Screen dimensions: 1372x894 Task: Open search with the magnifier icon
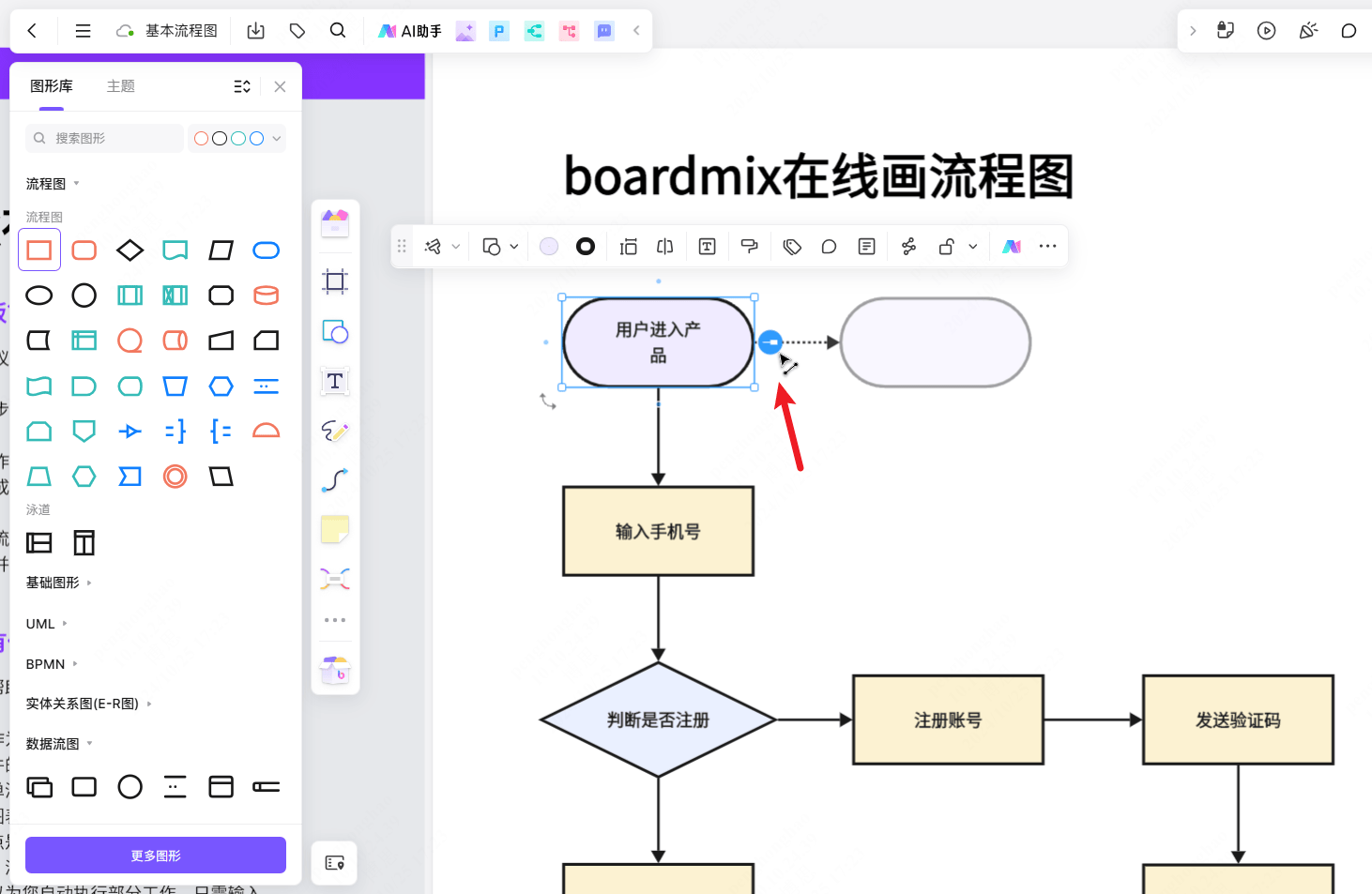pos(338,31)
